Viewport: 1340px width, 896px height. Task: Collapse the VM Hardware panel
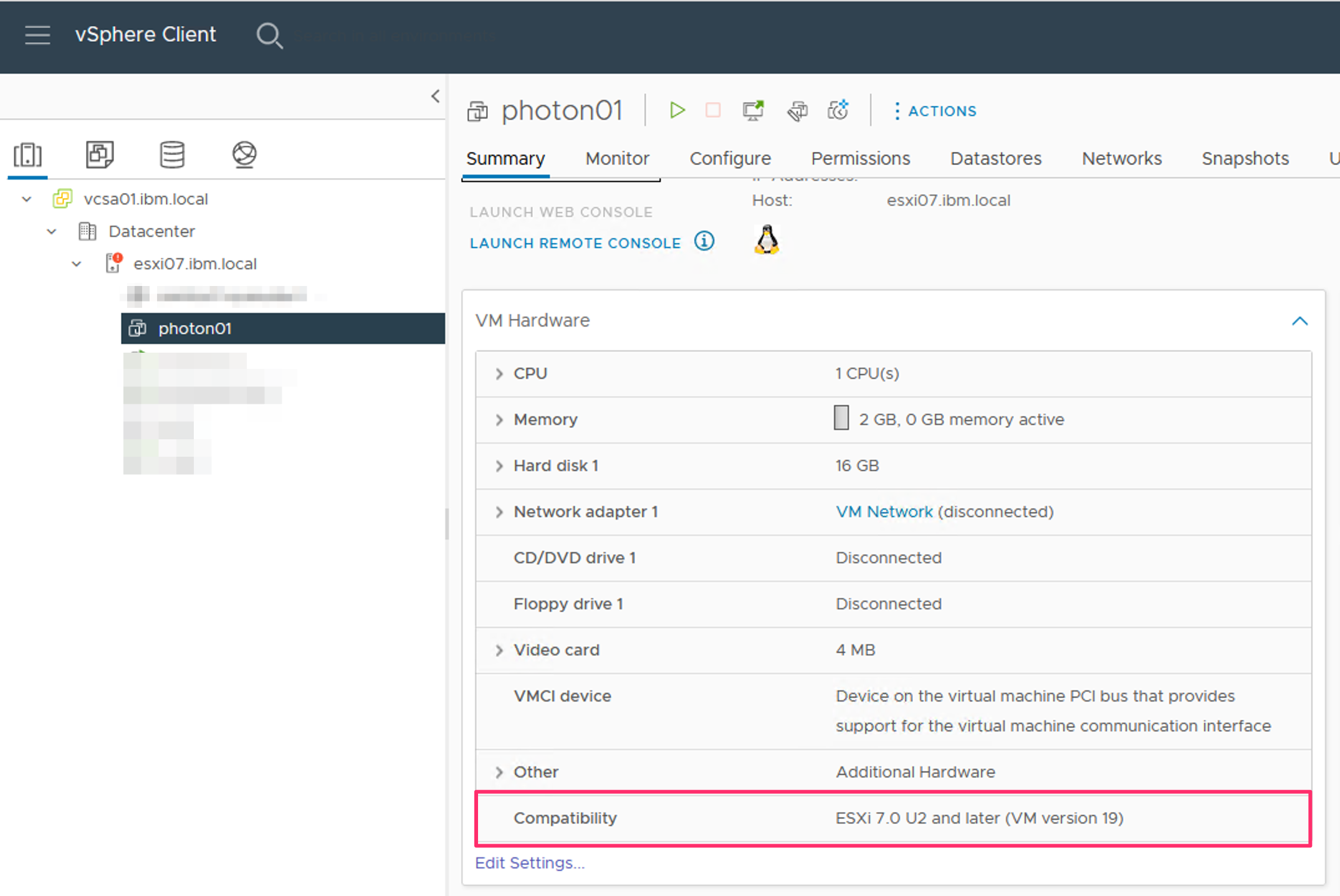(1300, 320)
